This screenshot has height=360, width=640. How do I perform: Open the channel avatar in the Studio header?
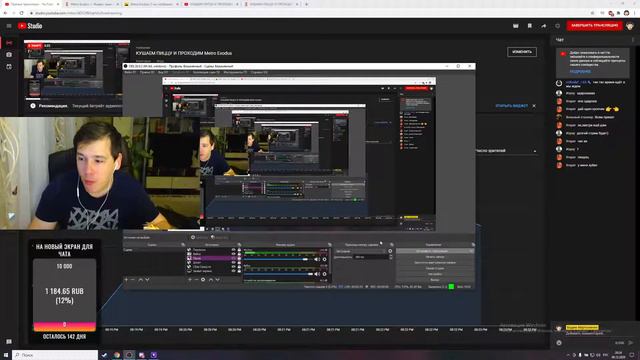630,26
